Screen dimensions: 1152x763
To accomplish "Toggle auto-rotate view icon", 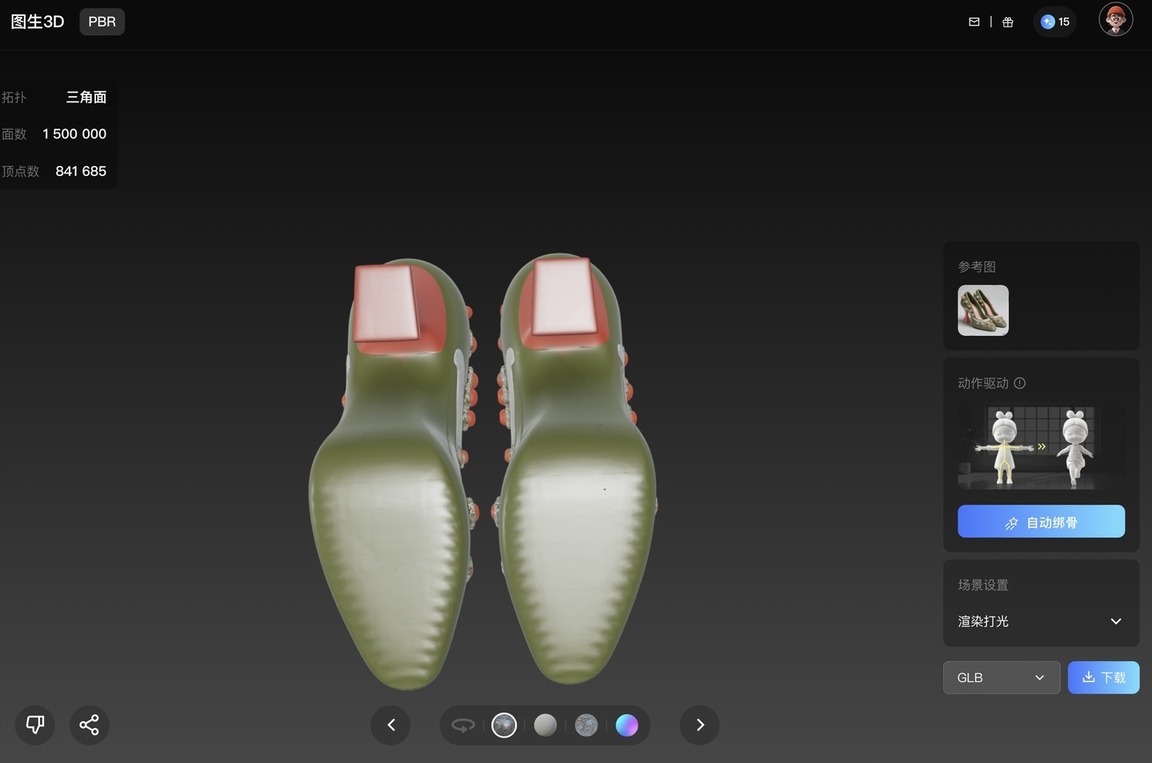I will point(463,726).
